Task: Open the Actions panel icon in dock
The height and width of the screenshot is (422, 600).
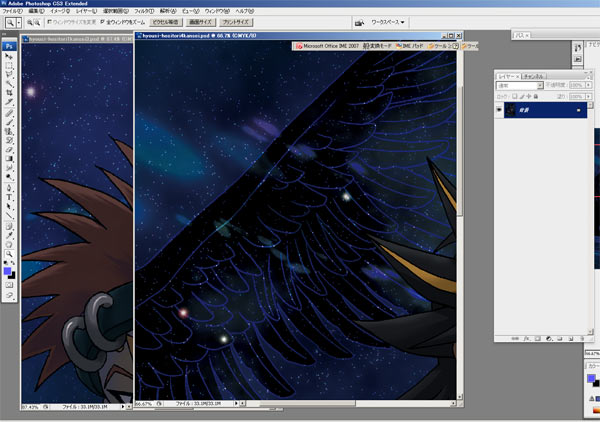Action: [x=578, y=59]
